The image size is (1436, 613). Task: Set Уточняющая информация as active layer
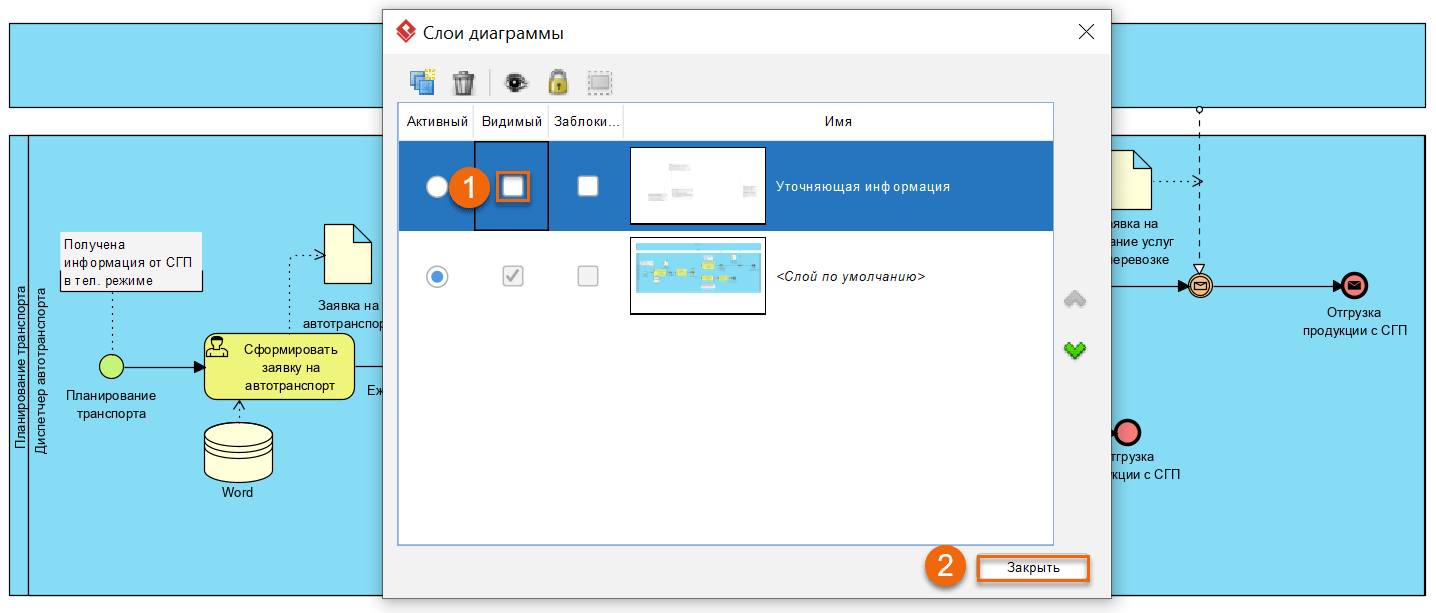coord(437,187)
